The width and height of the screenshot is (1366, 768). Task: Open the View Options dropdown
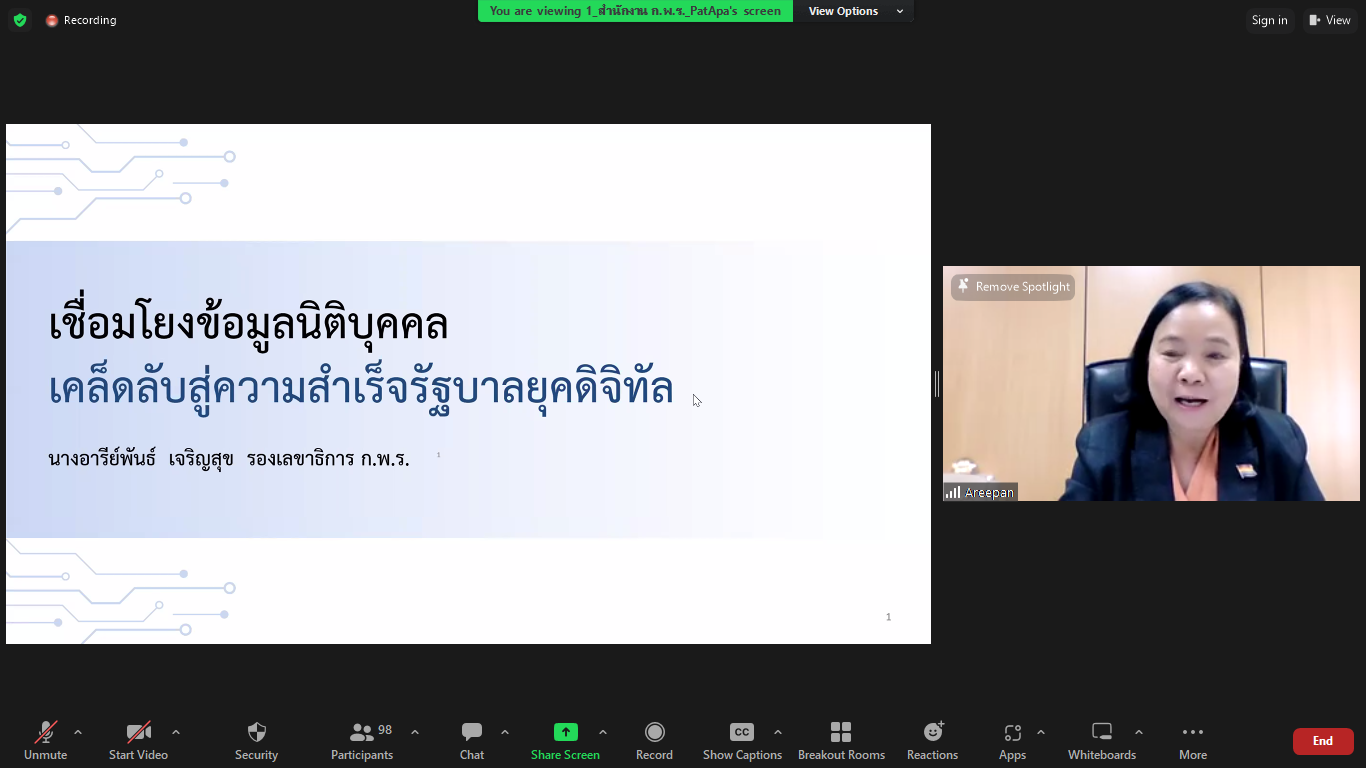tap(855, 11)
